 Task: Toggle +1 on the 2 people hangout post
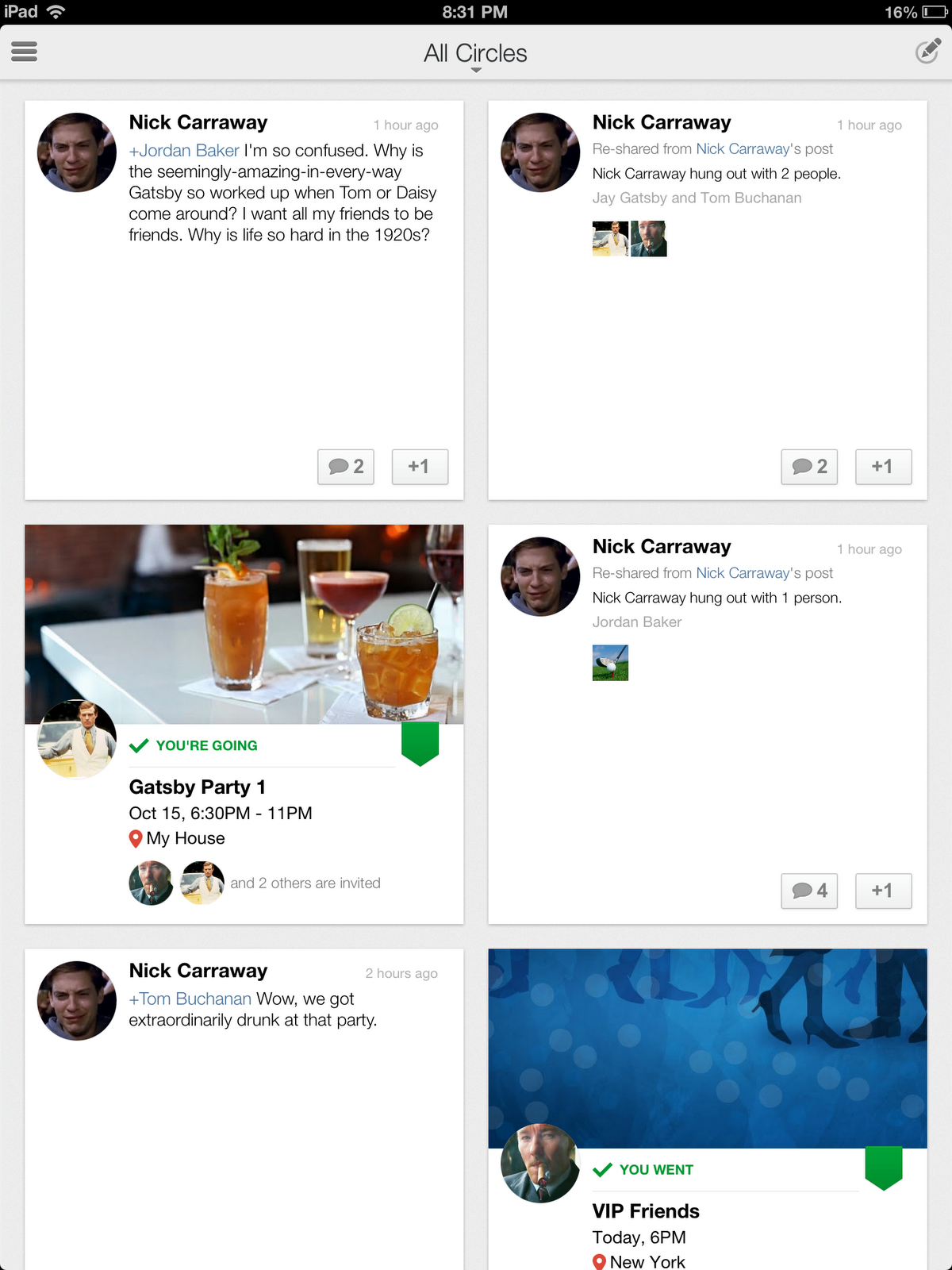(883, 467)
